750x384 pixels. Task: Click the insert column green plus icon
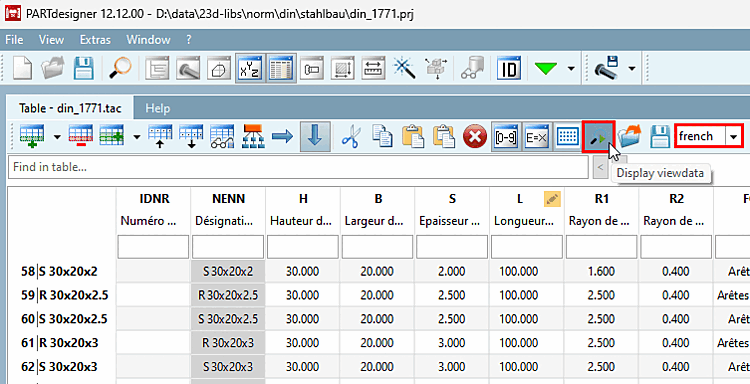[112, 137]
